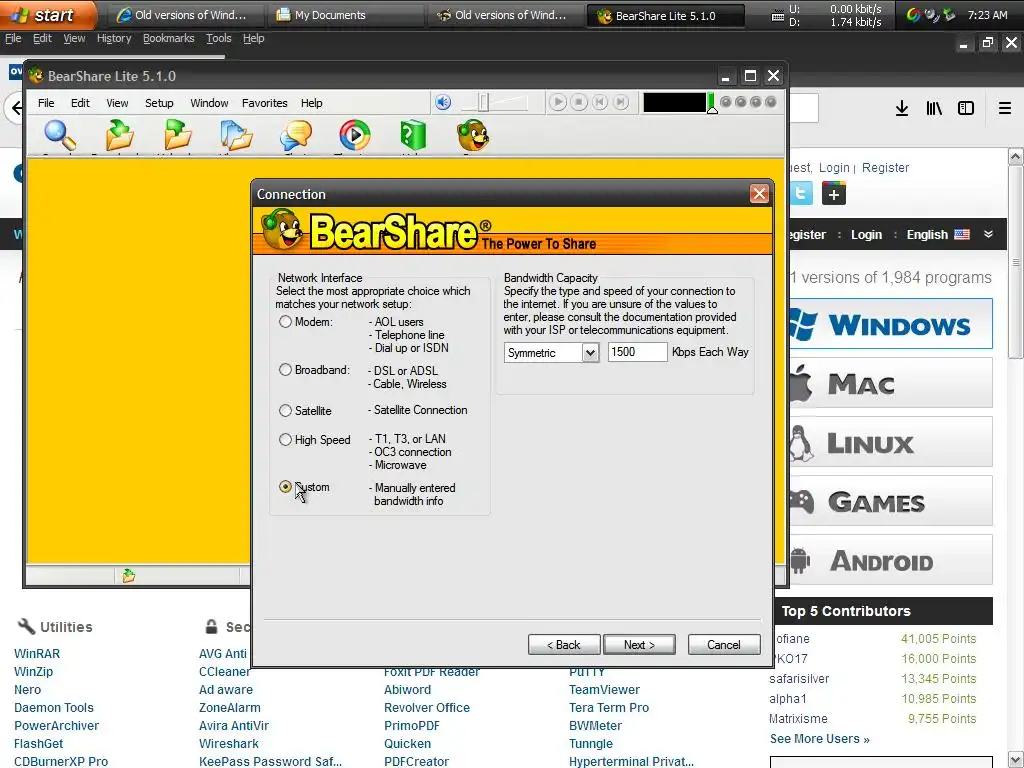Screen dimensions: 1024x768
Task: Close the Connection dialog with X
Action: [x=759, y=194]
